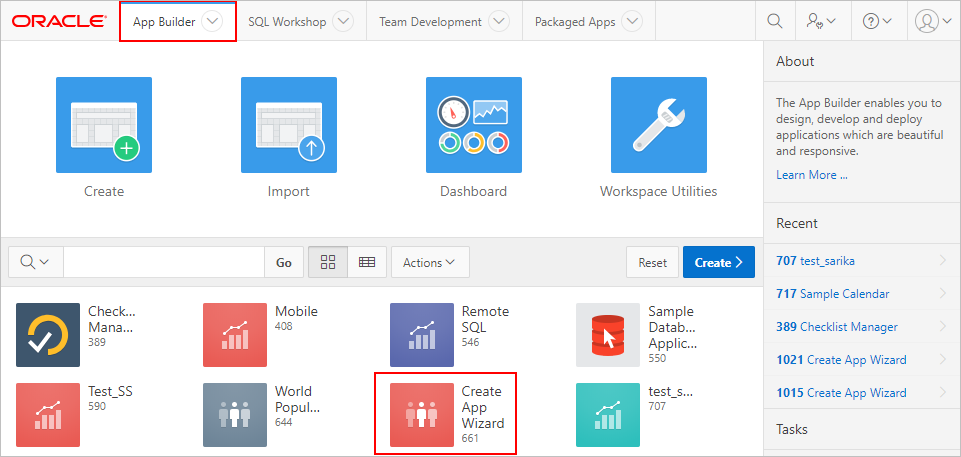Click the chevron beside 1021 Create App Wizard

(x=943, y=360)
